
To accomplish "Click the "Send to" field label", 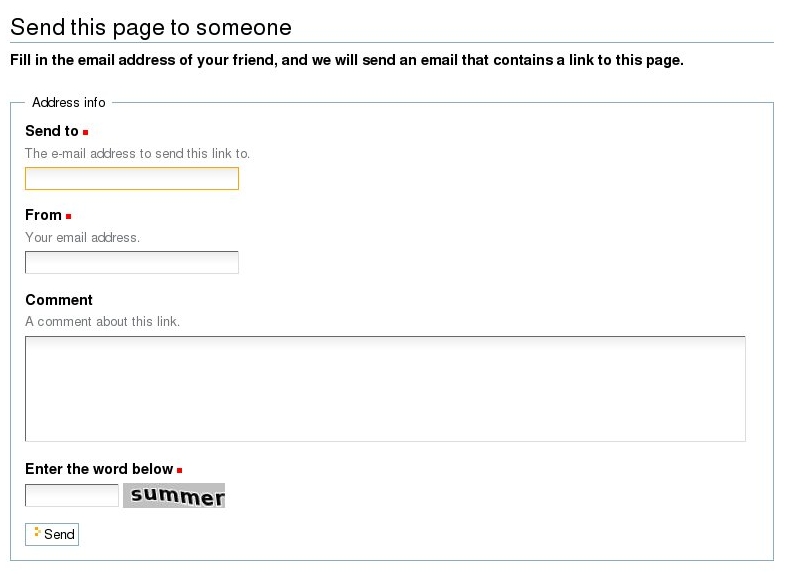I will pos(52,131).
